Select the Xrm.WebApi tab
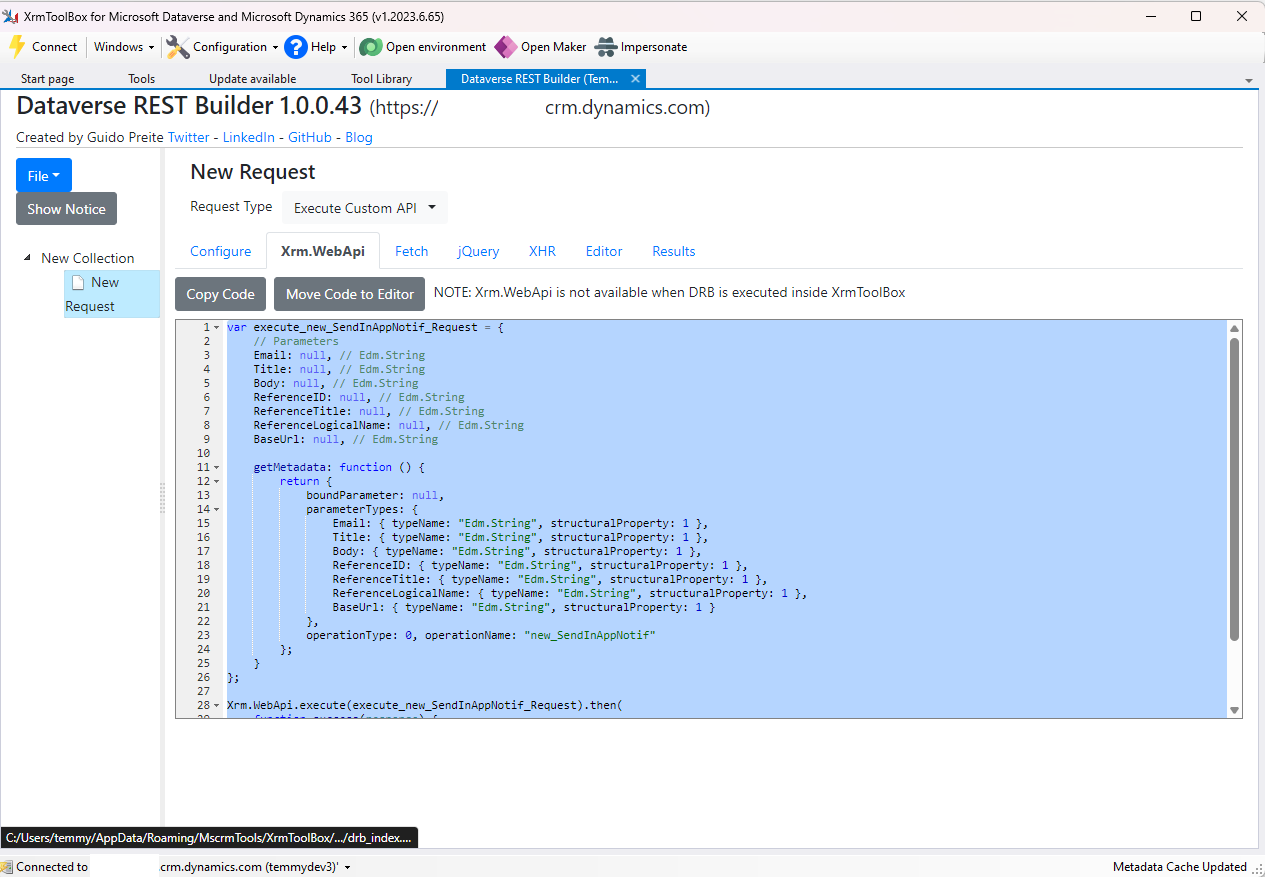 click(323, 251)
